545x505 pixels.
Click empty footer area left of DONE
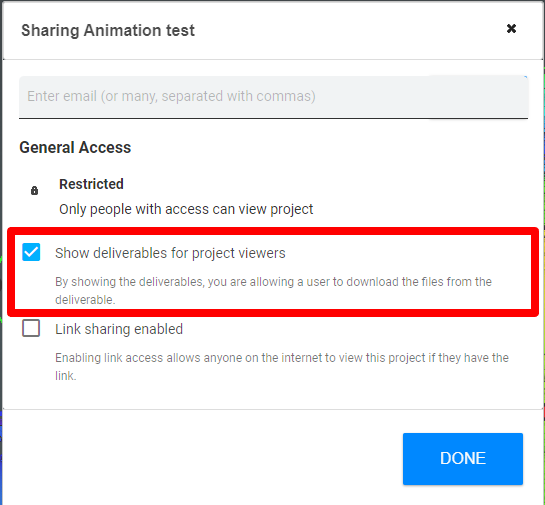[x=202, y=458]
